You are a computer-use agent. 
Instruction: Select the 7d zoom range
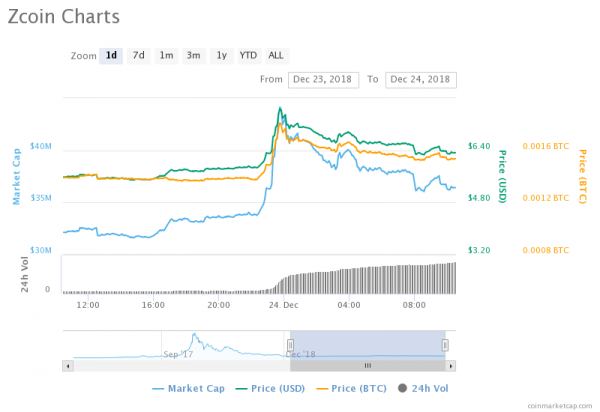click(139, 56)
